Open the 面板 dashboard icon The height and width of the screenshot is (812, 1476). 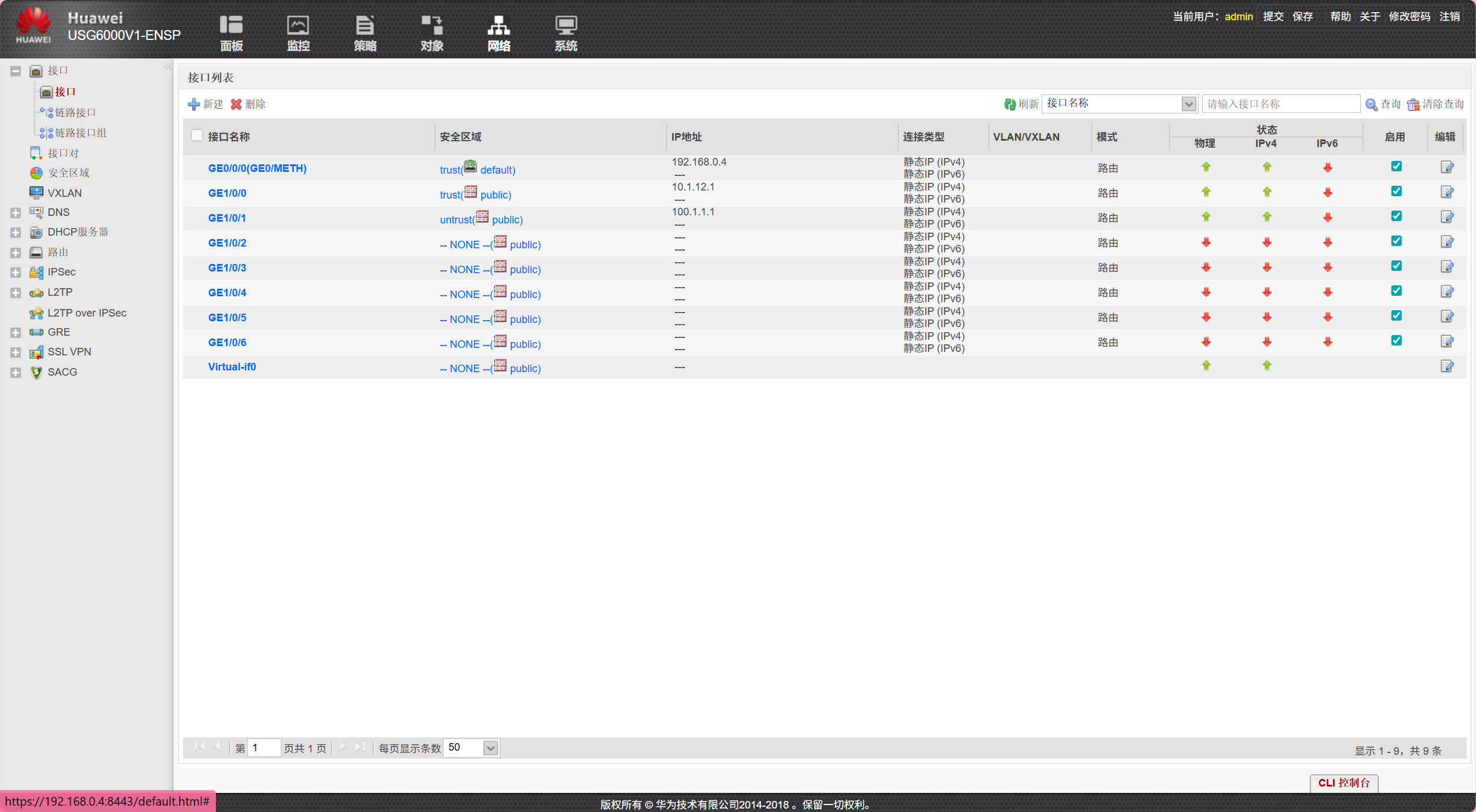tap(231, 25)
